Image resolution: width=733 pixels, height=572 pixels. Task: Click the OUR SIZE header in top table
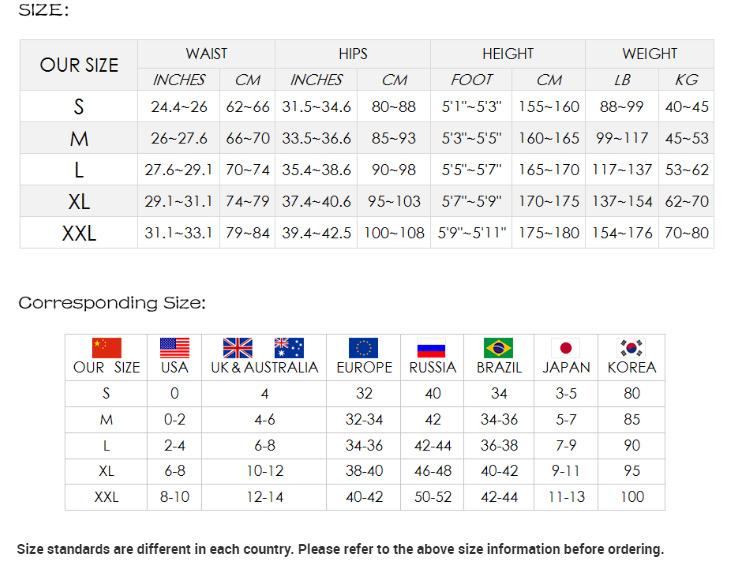point(79,66)
